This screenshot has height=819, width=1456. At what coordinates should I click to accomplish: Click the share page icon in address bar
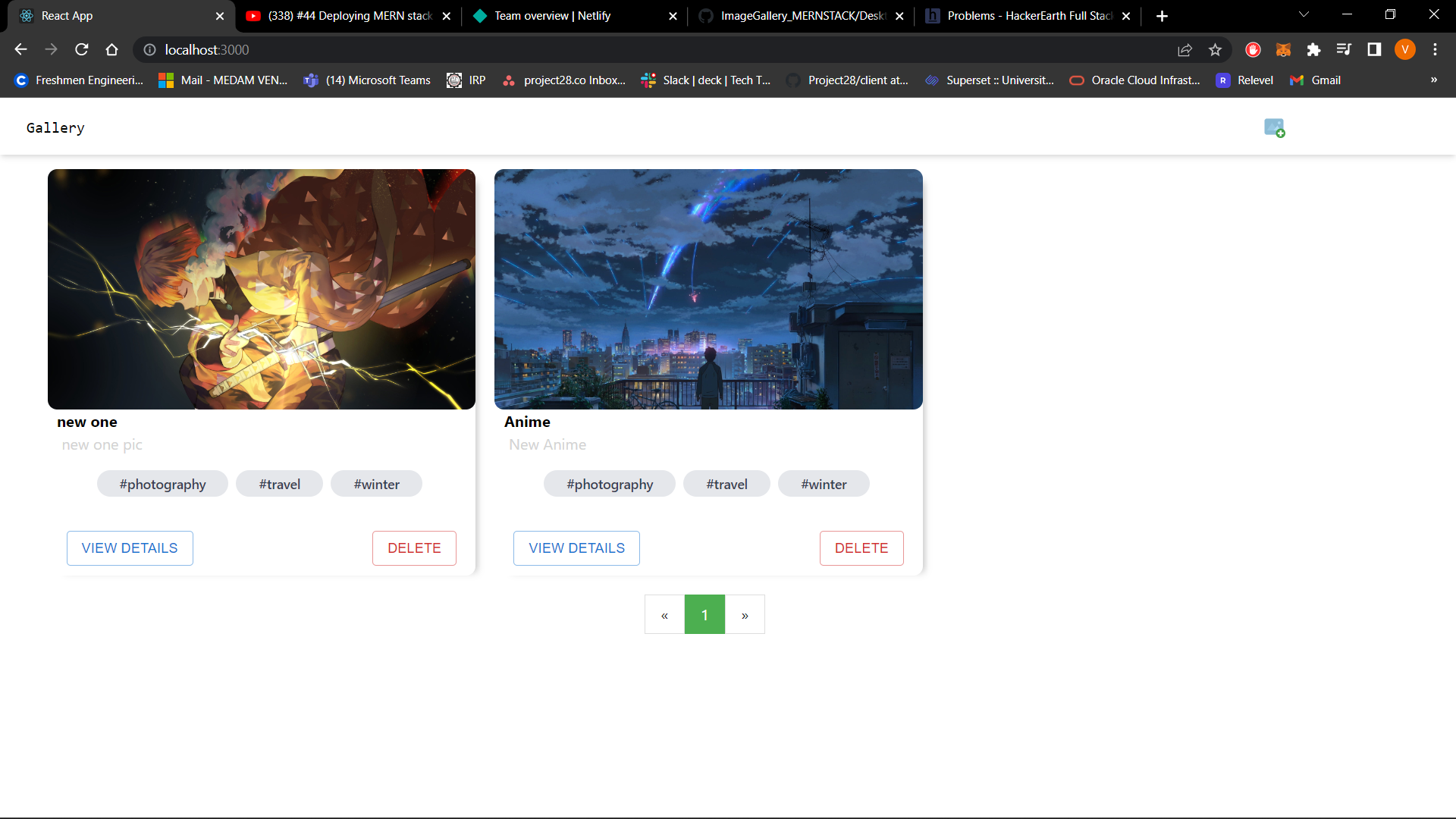point(1185,49)
